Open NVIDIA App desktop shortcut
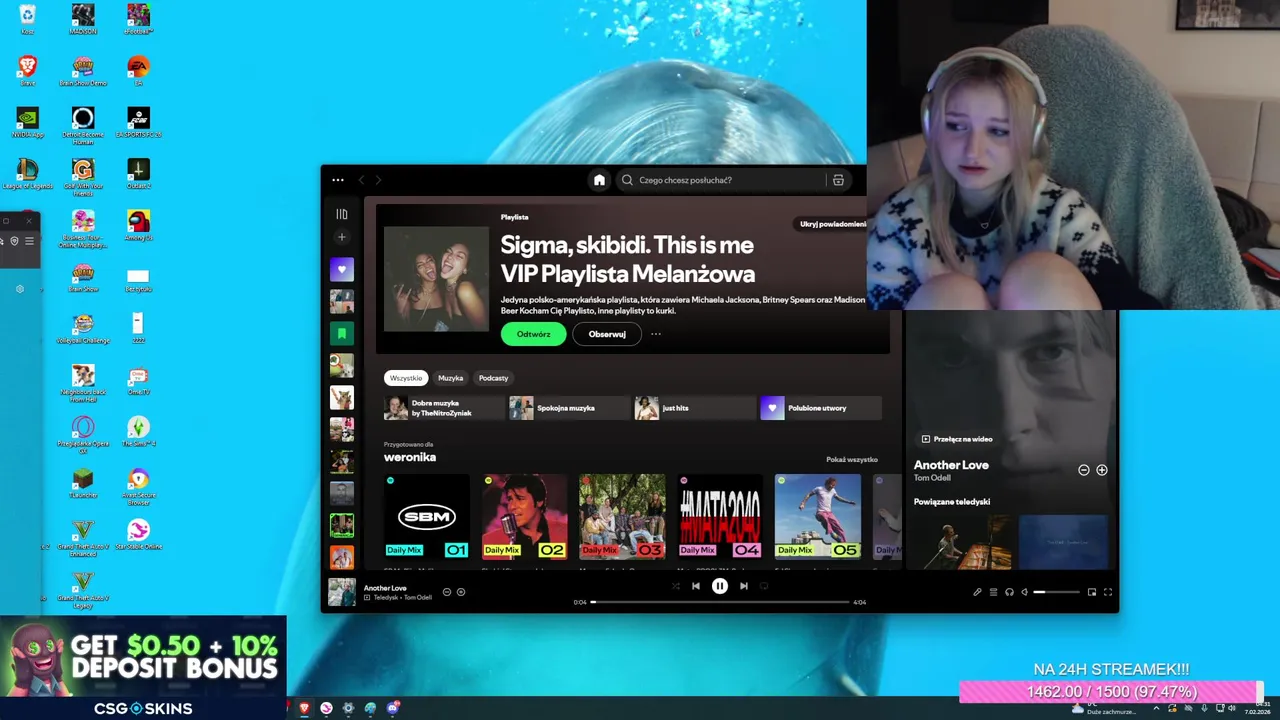This screenshot has width=1280, height=720. click(x=28, y=122)
